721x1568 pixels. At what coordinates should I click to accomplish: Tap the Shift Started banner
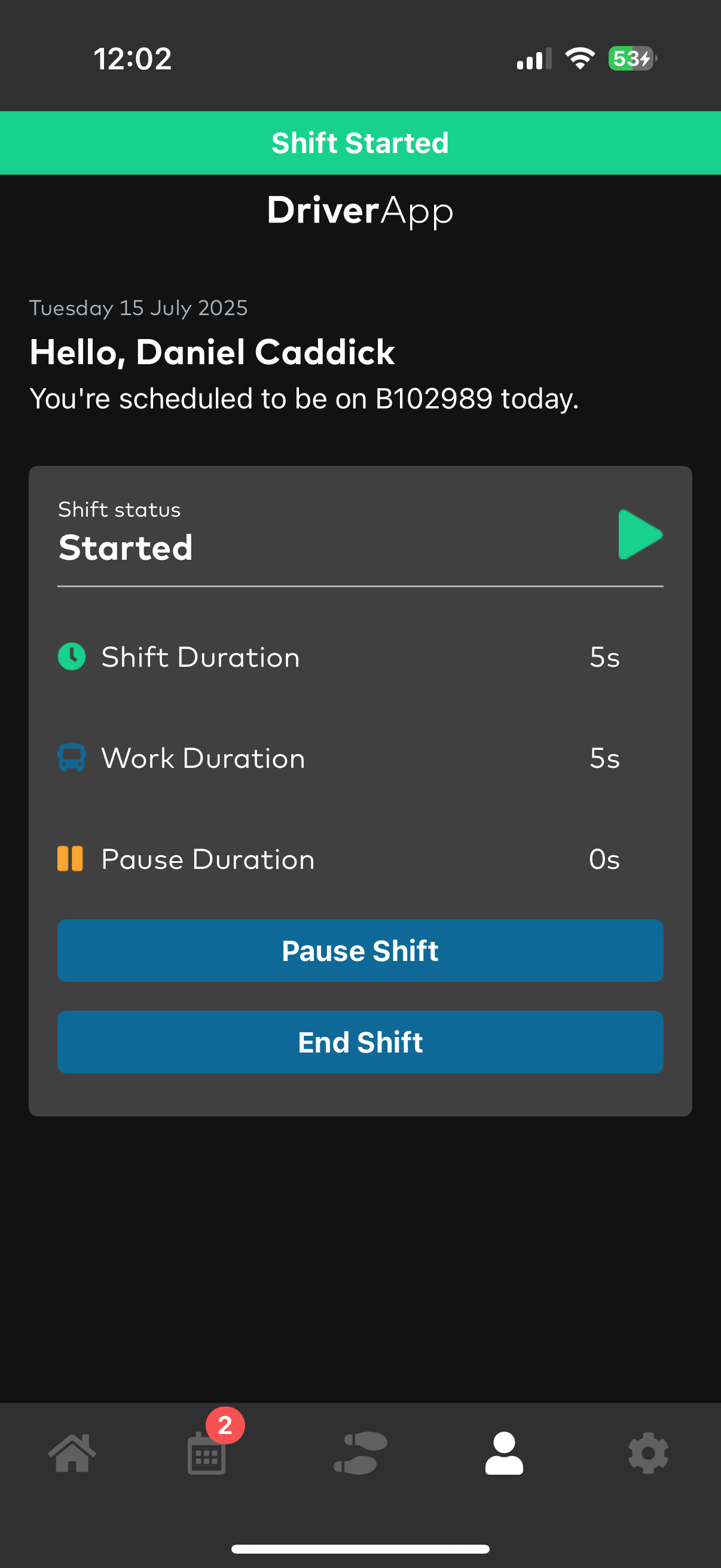(360, 143)
